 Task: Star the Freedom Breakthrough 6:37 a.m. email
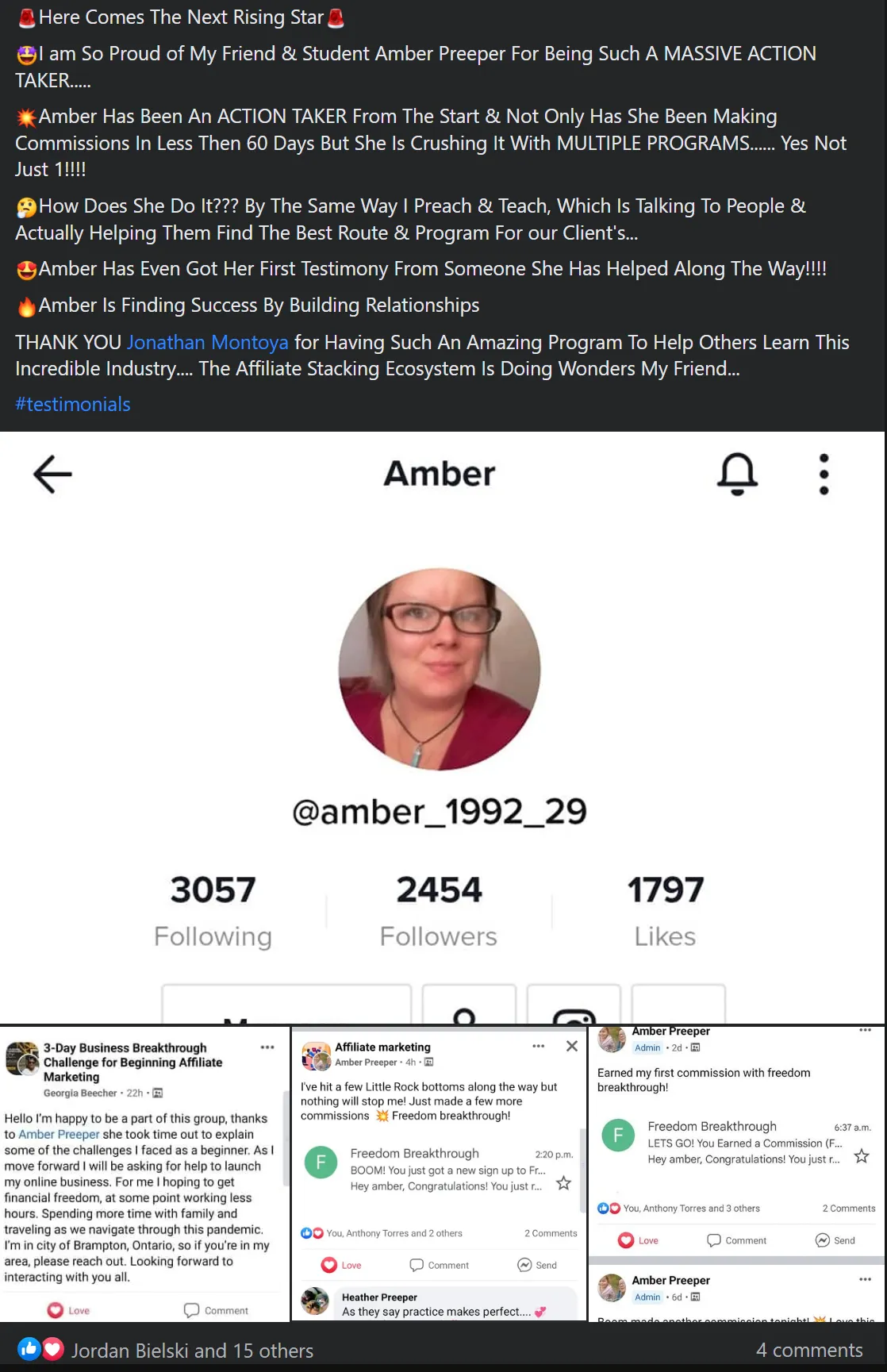pos(862,1156)
